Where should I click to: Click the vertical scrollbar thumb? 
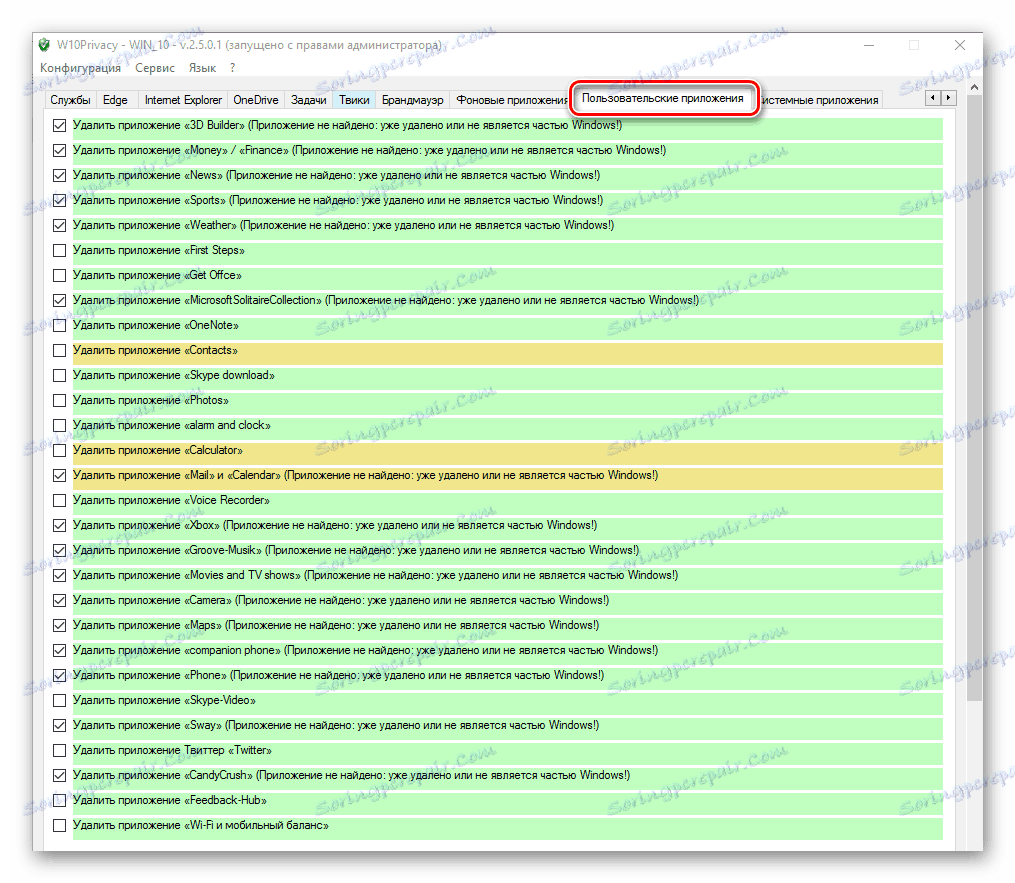click(x=974, y=397)
